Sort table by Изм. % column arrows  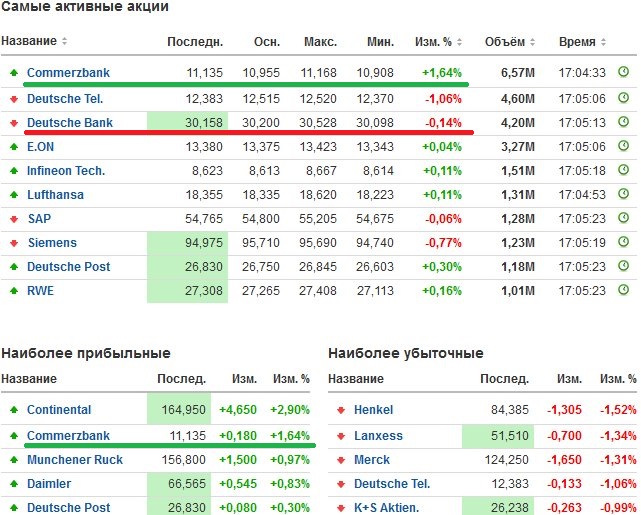tap(459, 42)
